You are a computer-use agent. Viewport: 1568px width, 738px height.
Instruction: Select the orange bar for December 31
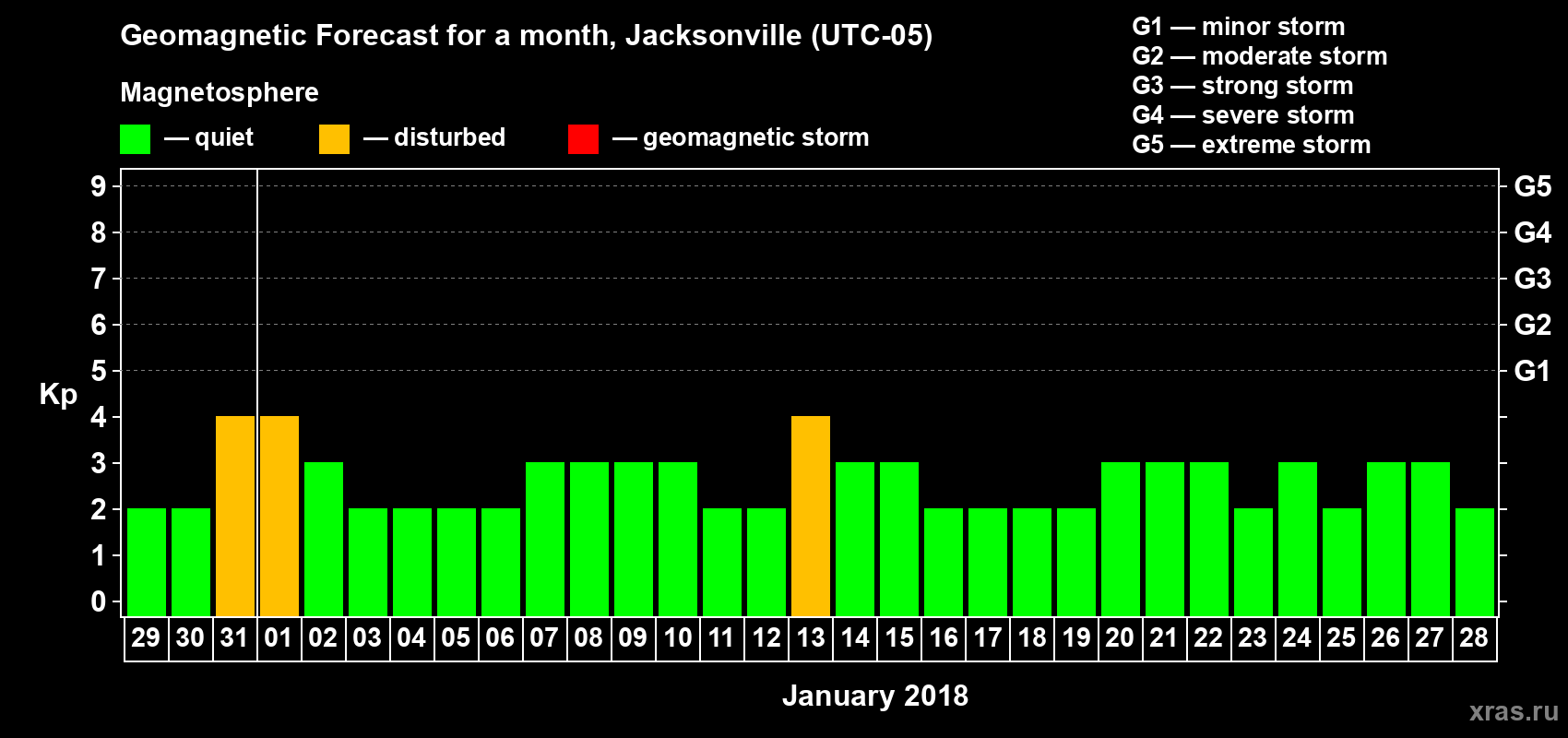[235, 516]
